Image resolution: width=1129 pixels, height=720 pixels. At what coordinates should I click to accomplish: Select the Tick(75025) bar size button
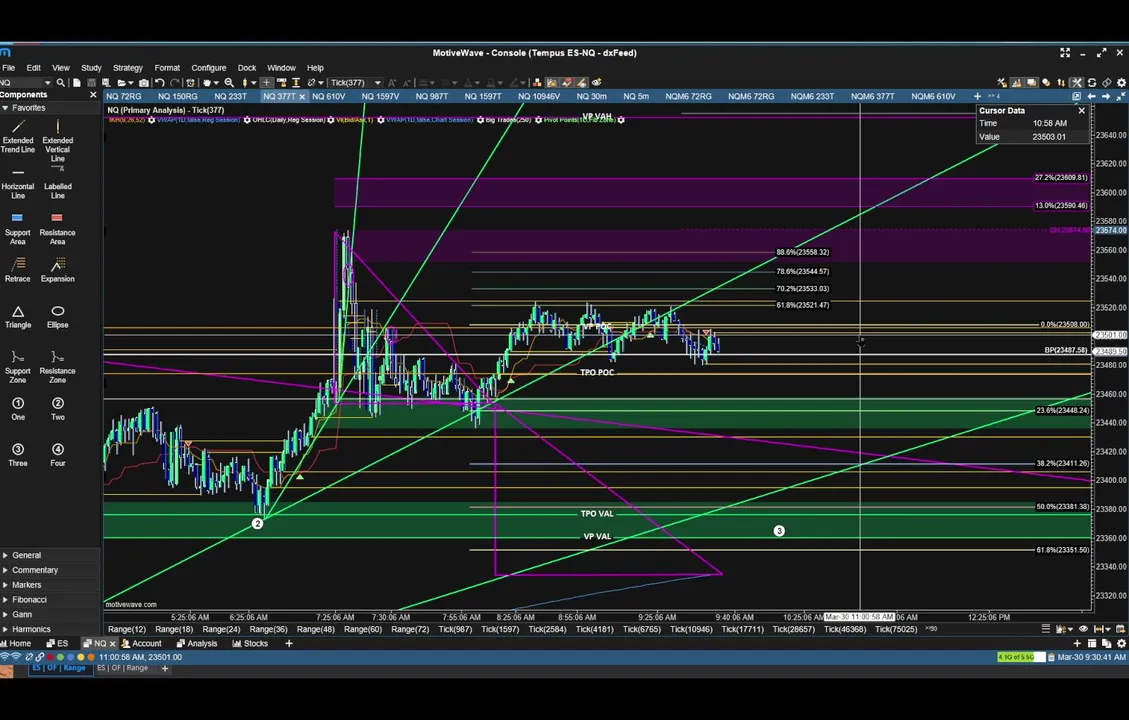pos(896,629)
